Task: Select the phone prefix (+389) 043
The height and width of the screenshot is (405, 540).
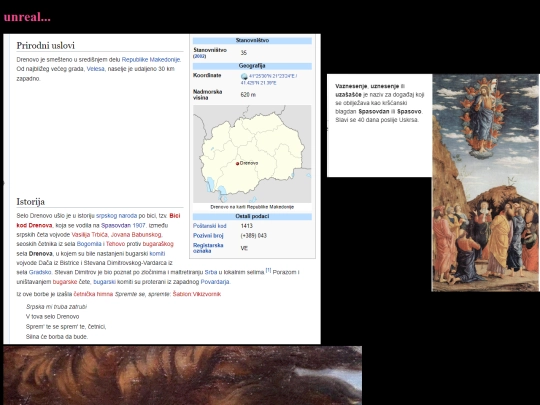Action: pyautogui.click(x=253, y=236)
